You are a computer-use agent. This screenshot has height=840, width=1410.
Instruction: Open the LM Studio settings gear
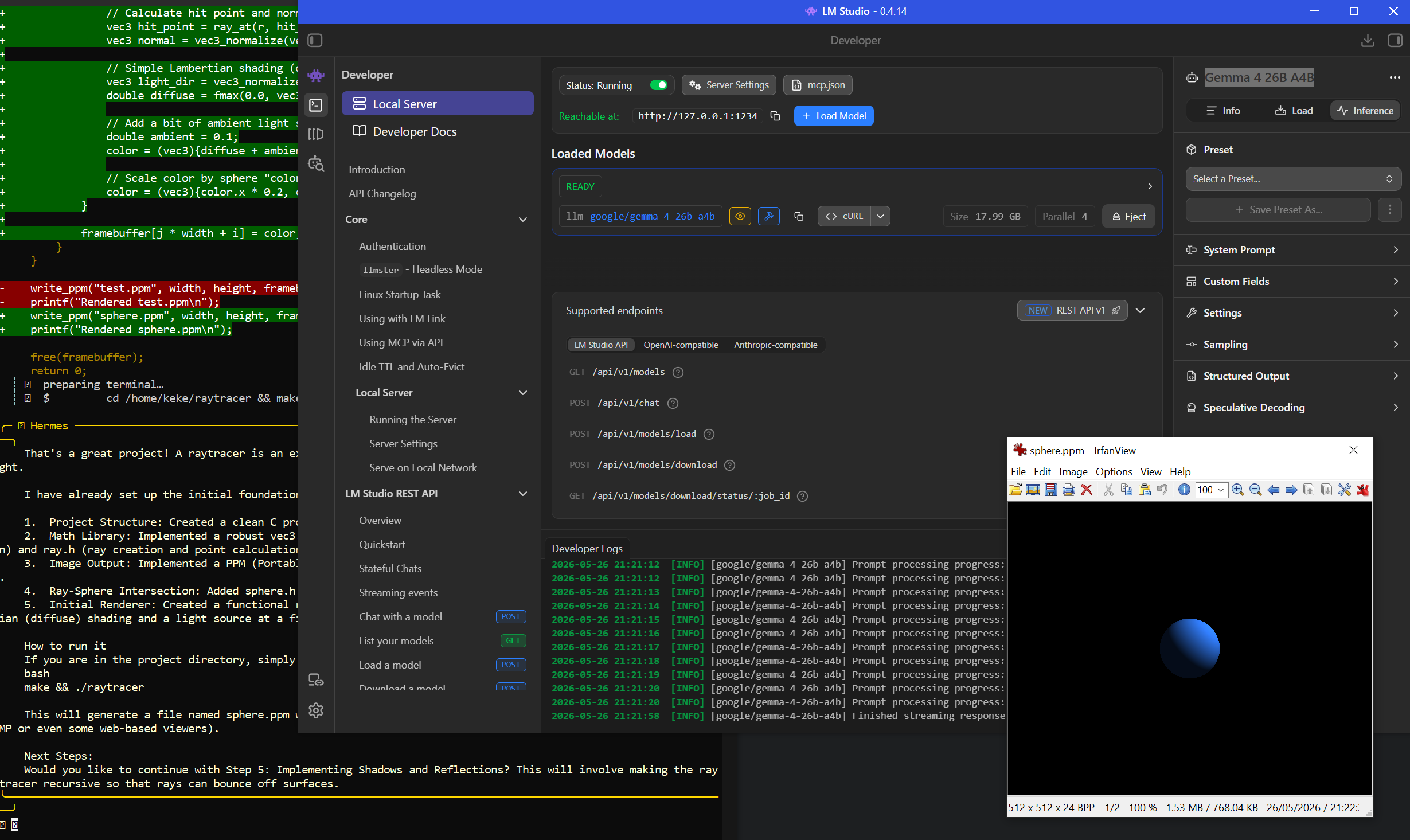(x=316, y=710)
